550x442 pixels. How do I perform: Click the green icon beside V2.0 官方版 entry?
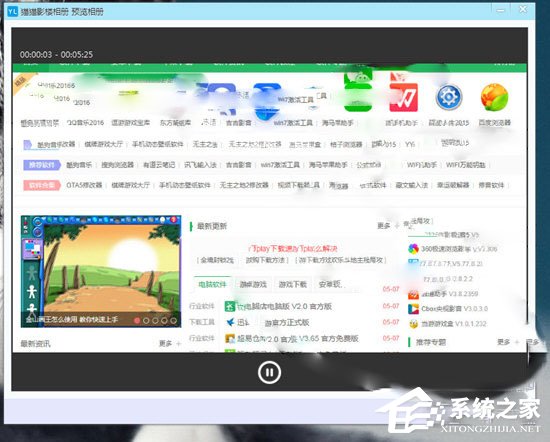coord(230,306)
